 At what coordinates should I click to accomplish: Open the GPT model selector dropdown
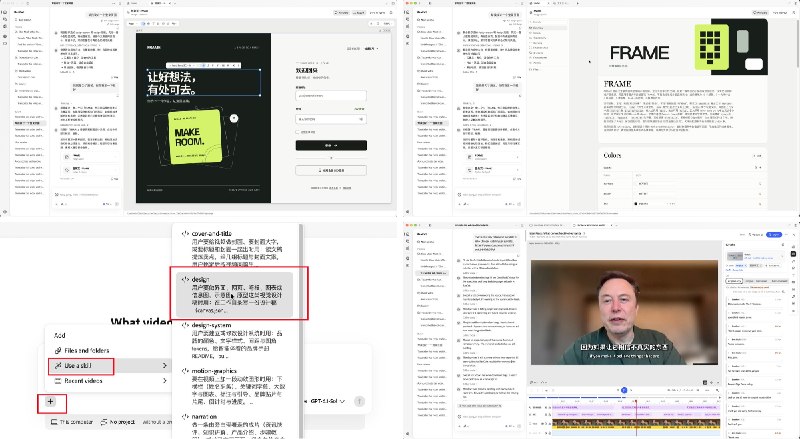(x=327, y=401)
